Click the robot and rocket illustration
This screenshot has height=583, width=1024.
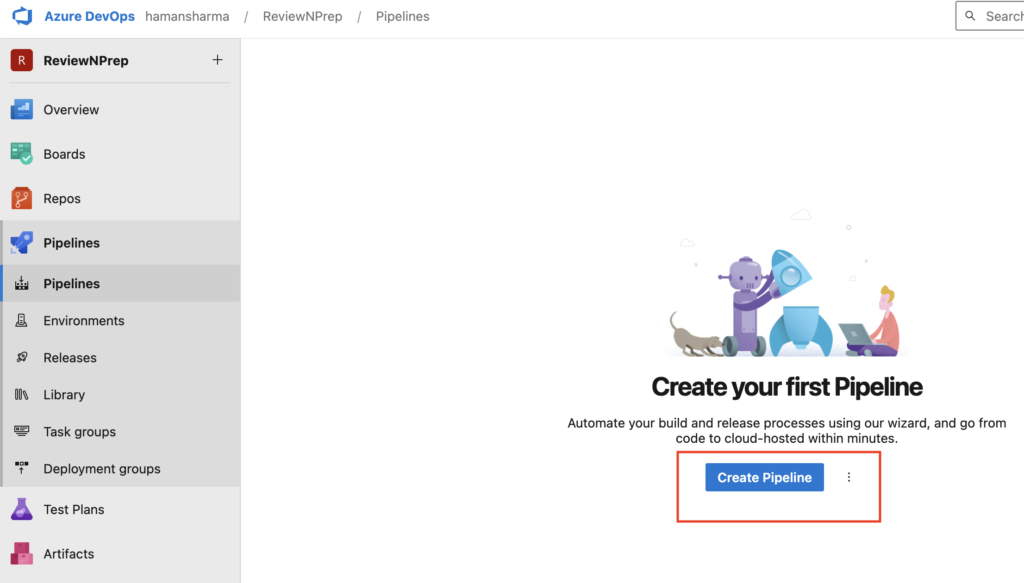coord(786,284)
